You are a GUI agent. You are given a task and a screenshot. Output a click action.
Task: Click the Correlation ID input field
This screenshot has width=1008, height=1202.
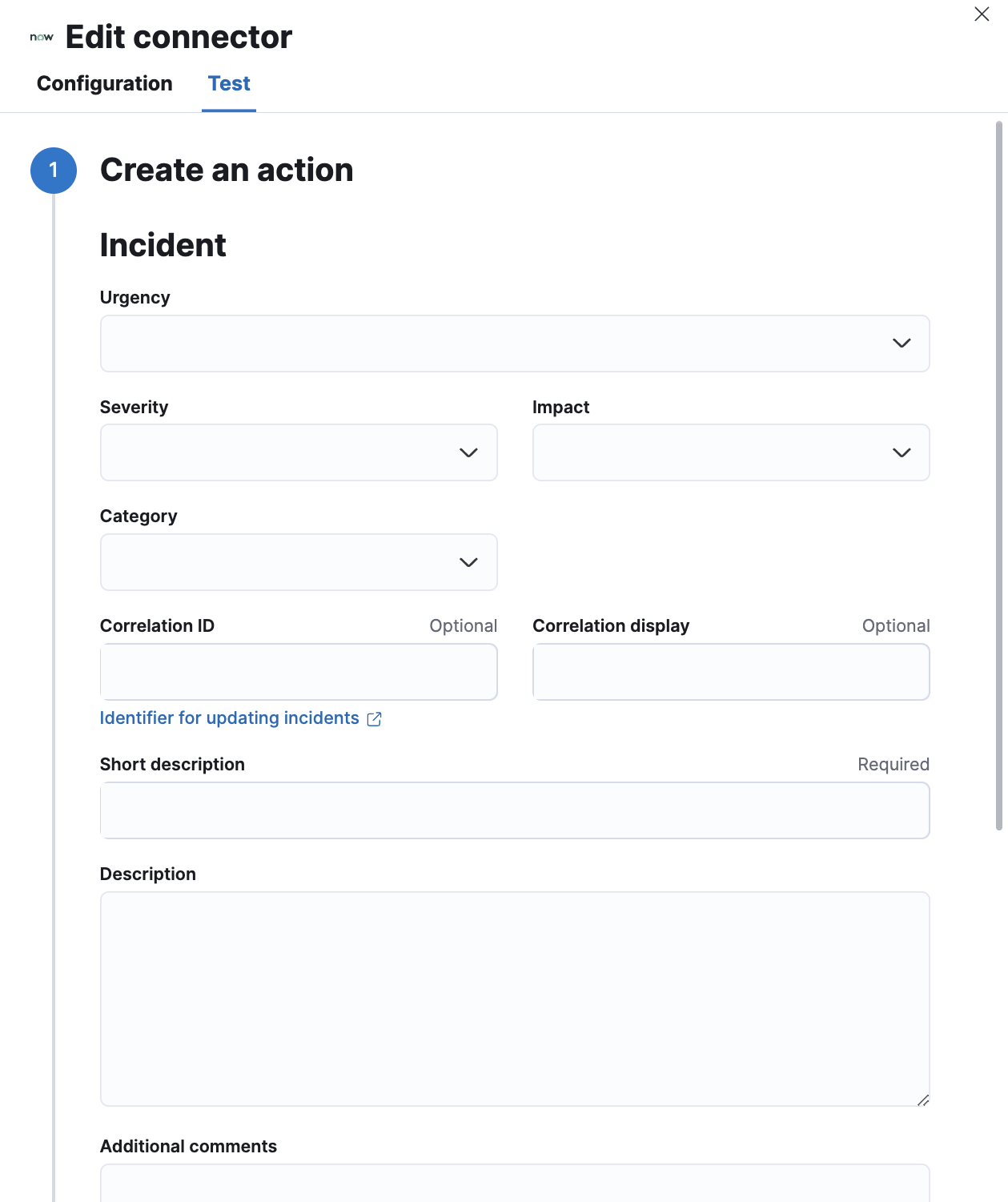(299, 672)
